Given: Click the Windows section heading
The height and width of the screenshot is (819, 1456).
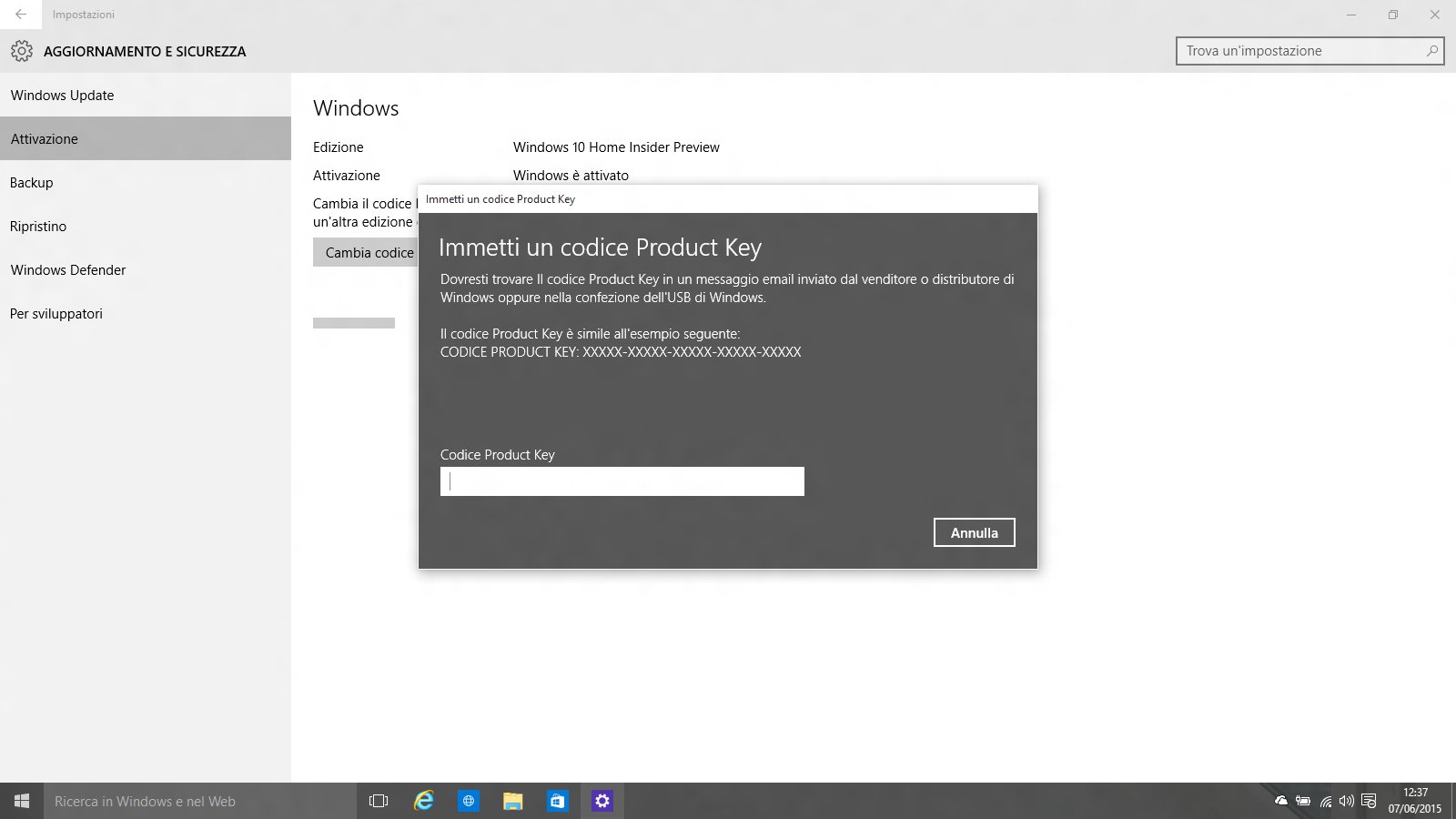Looking at the screenshot, I should 356,107.
